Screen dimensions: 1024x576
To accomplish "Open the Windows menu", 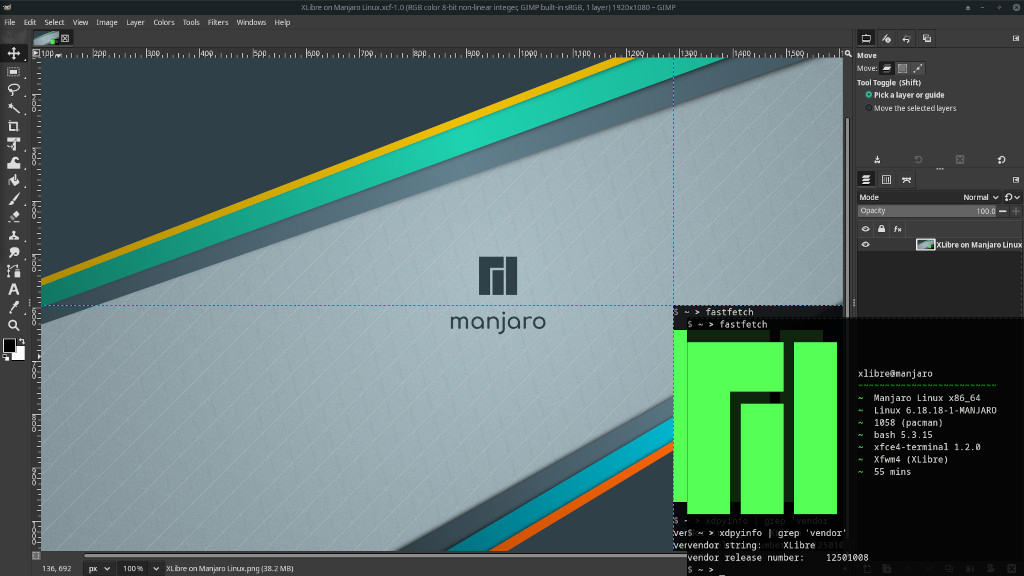I will coord(251,22).
